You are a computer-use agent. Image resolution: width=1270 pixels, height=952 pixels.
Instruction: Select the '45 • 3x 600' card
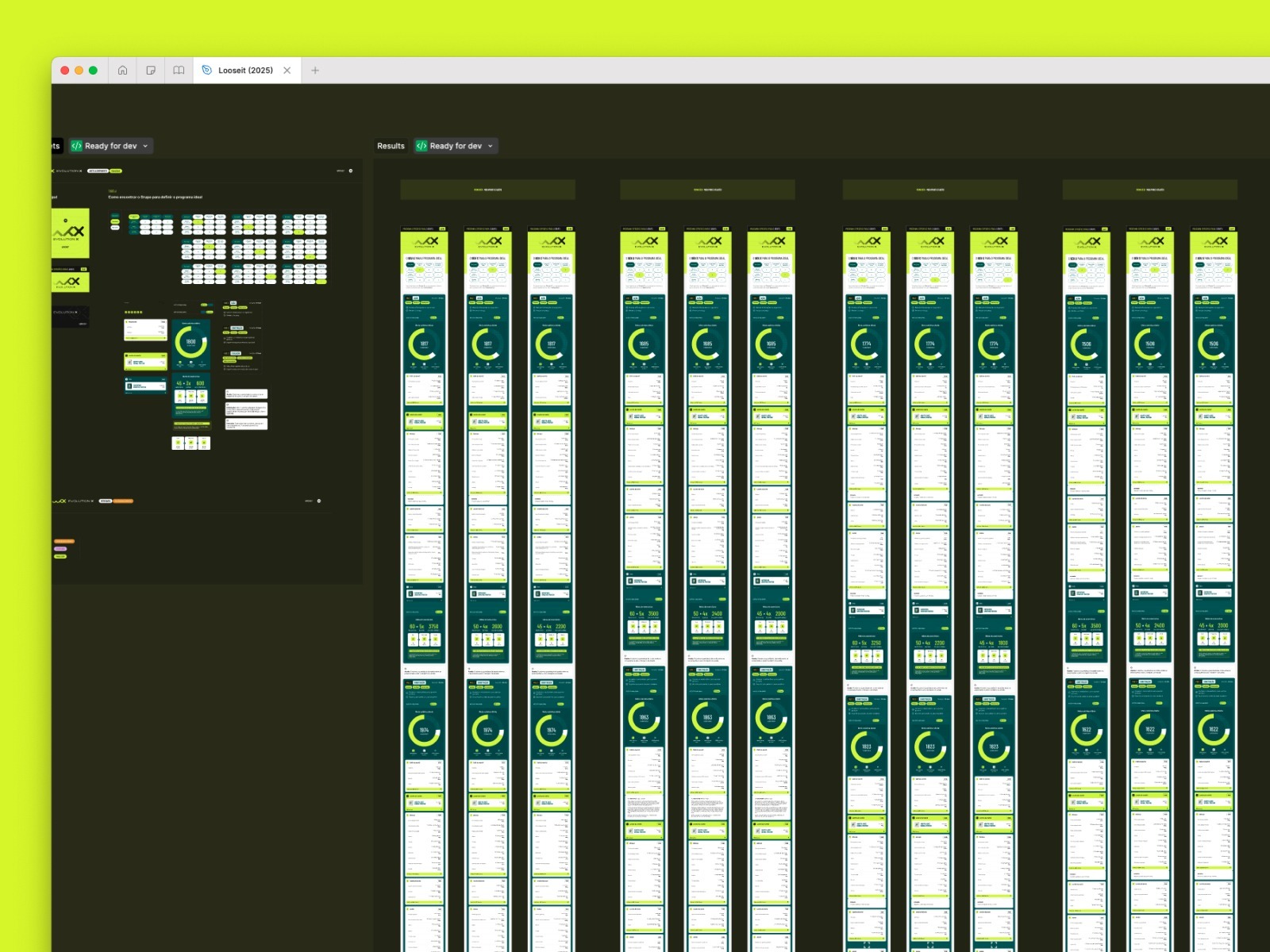point(191,394)
